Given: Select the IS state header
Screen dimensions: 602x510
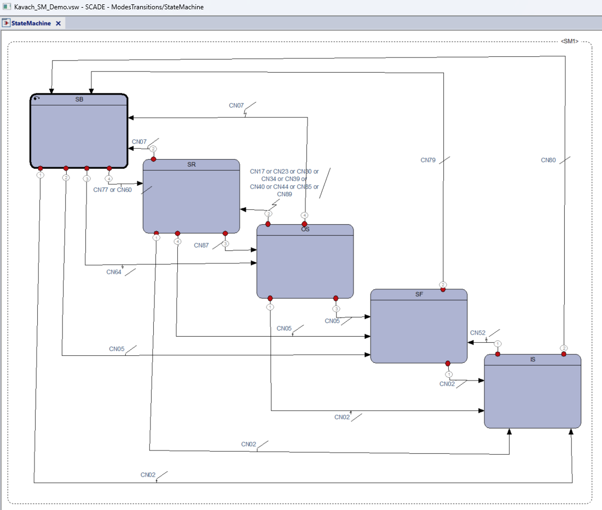Looking at the screenshot, I should point(533,359).
